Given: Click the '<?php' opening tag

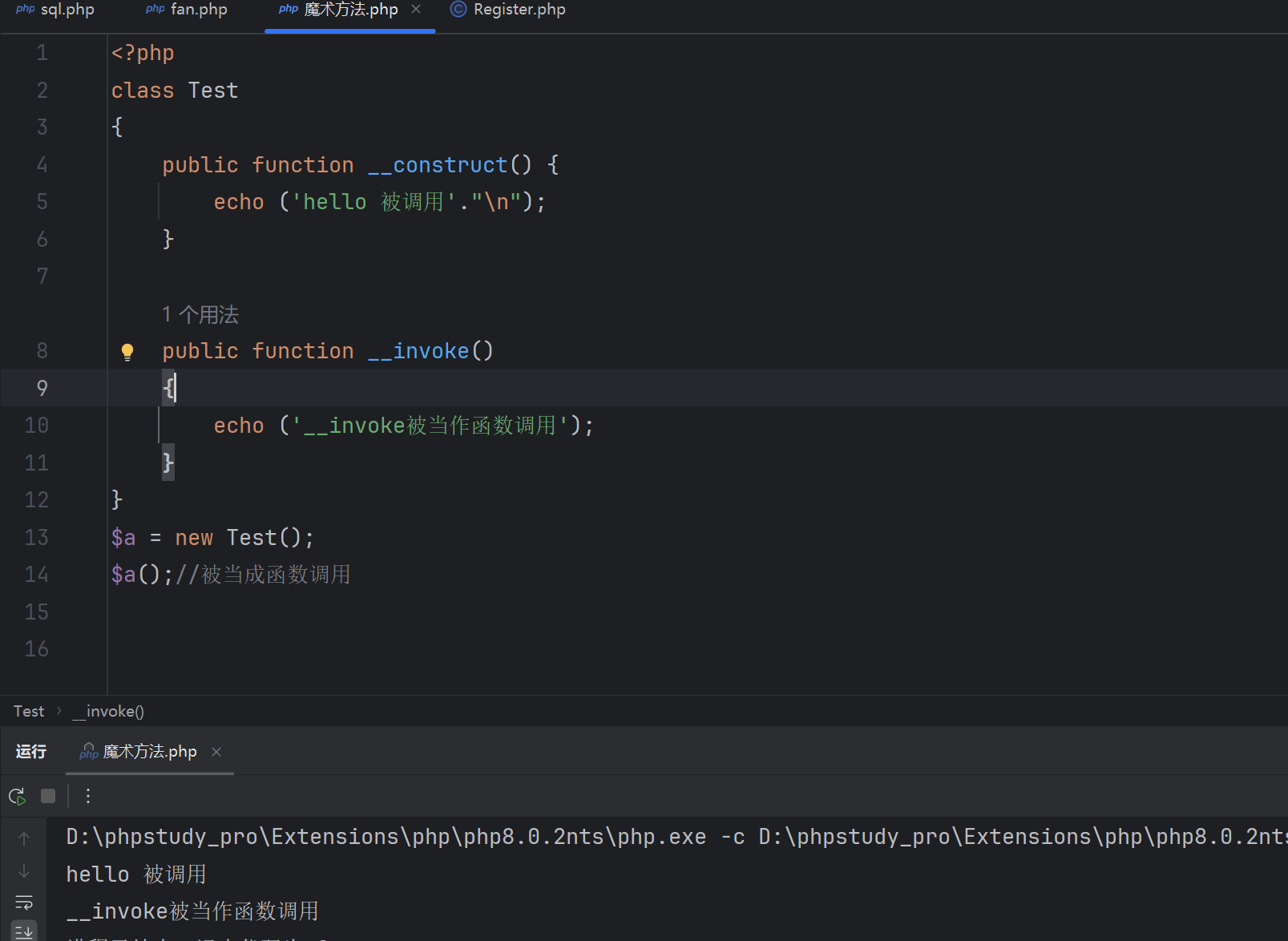Looking at the screenshot, I should [x=143, y=53].
